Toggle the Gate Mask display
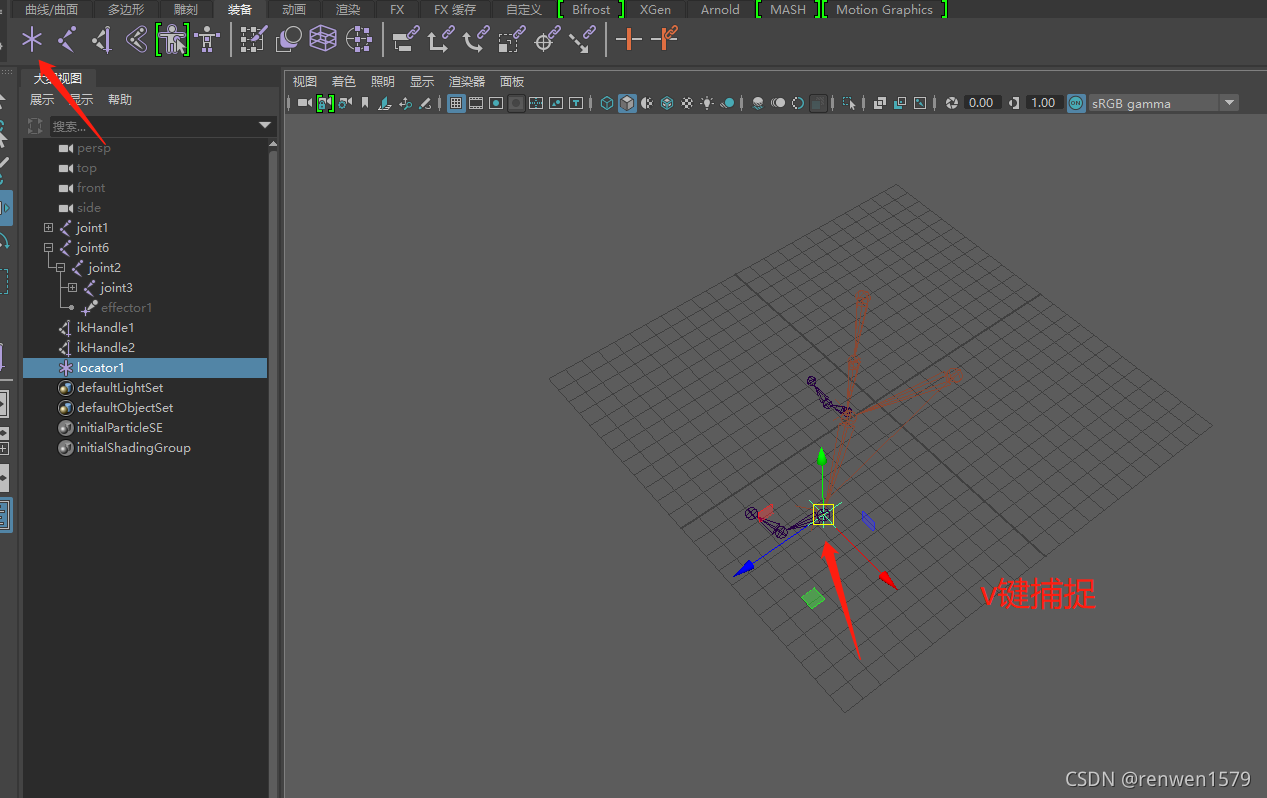Image resolution: width=1267 pixels, height=798 pixels. click(516, 103)
